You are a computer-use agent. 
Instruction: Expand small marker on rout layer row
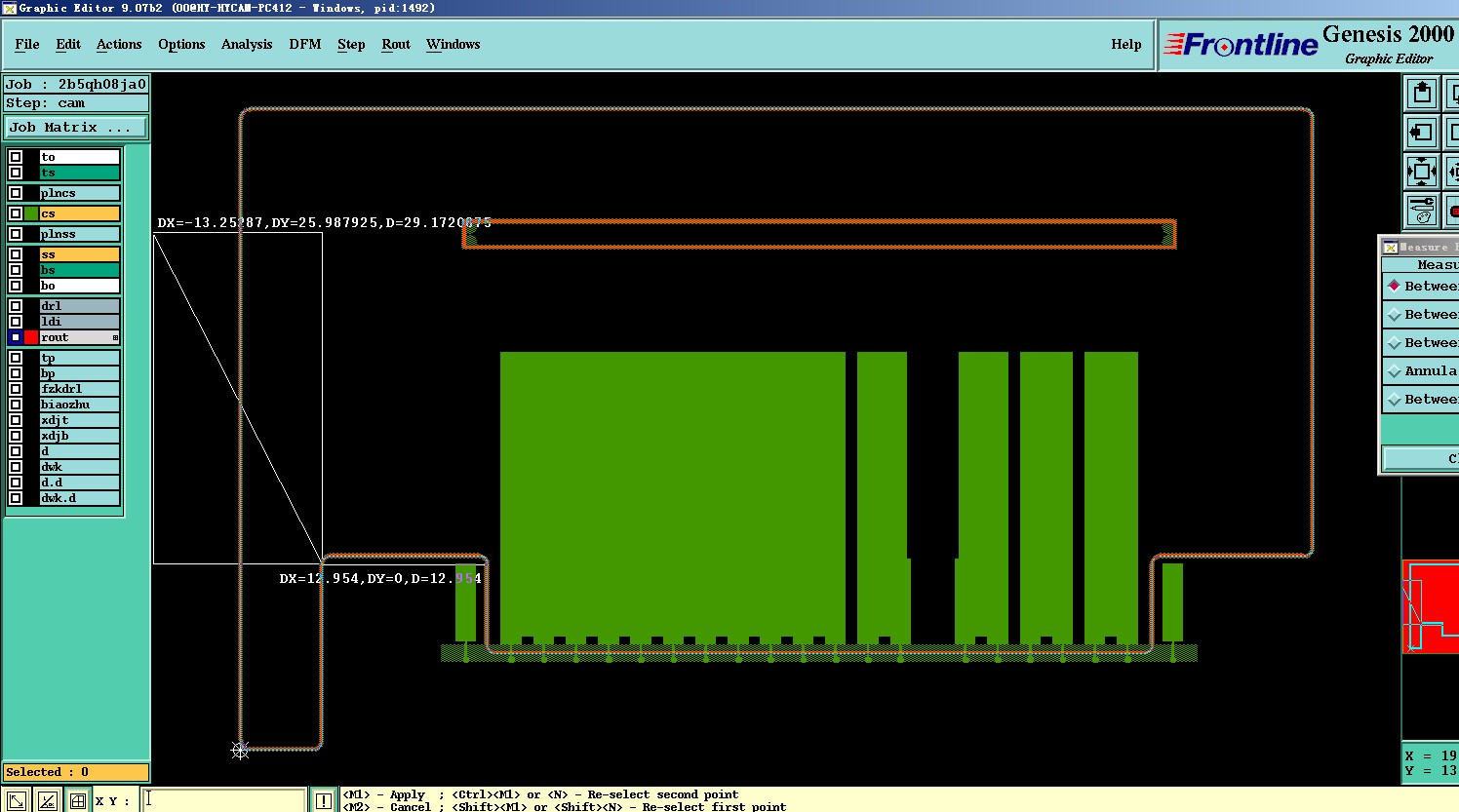pos(115,338)
